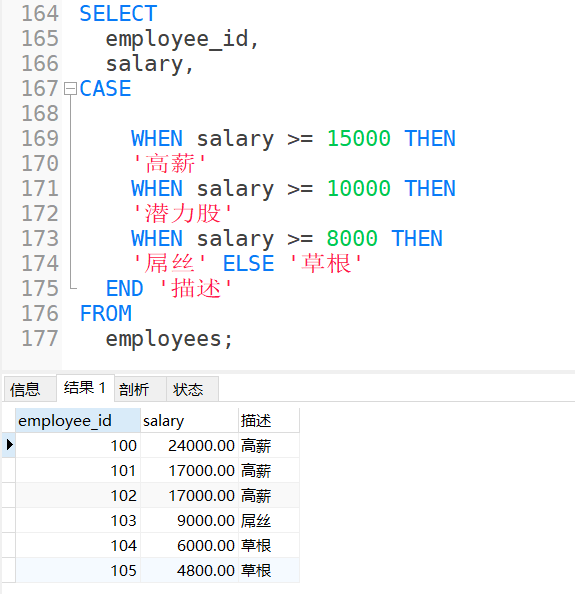This screenshot has width=575, height=594.
Task: Click the employee_id column header
Action: click(78, 420)
